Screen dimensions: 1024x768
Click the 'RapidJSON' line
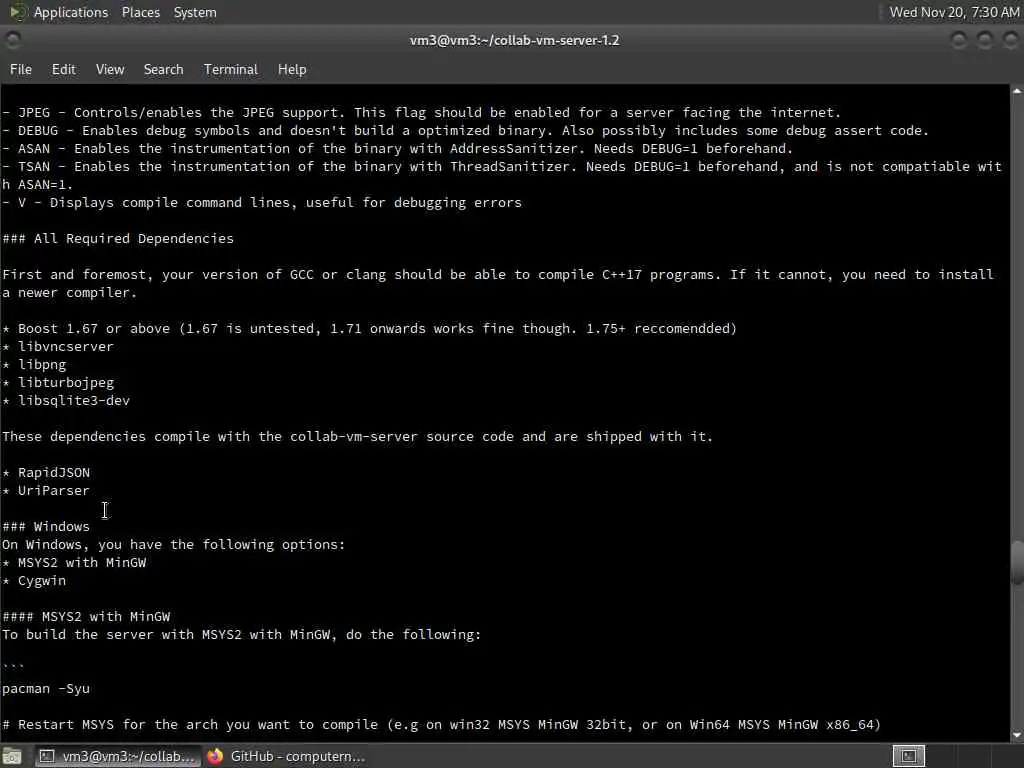tap(46, 473)
